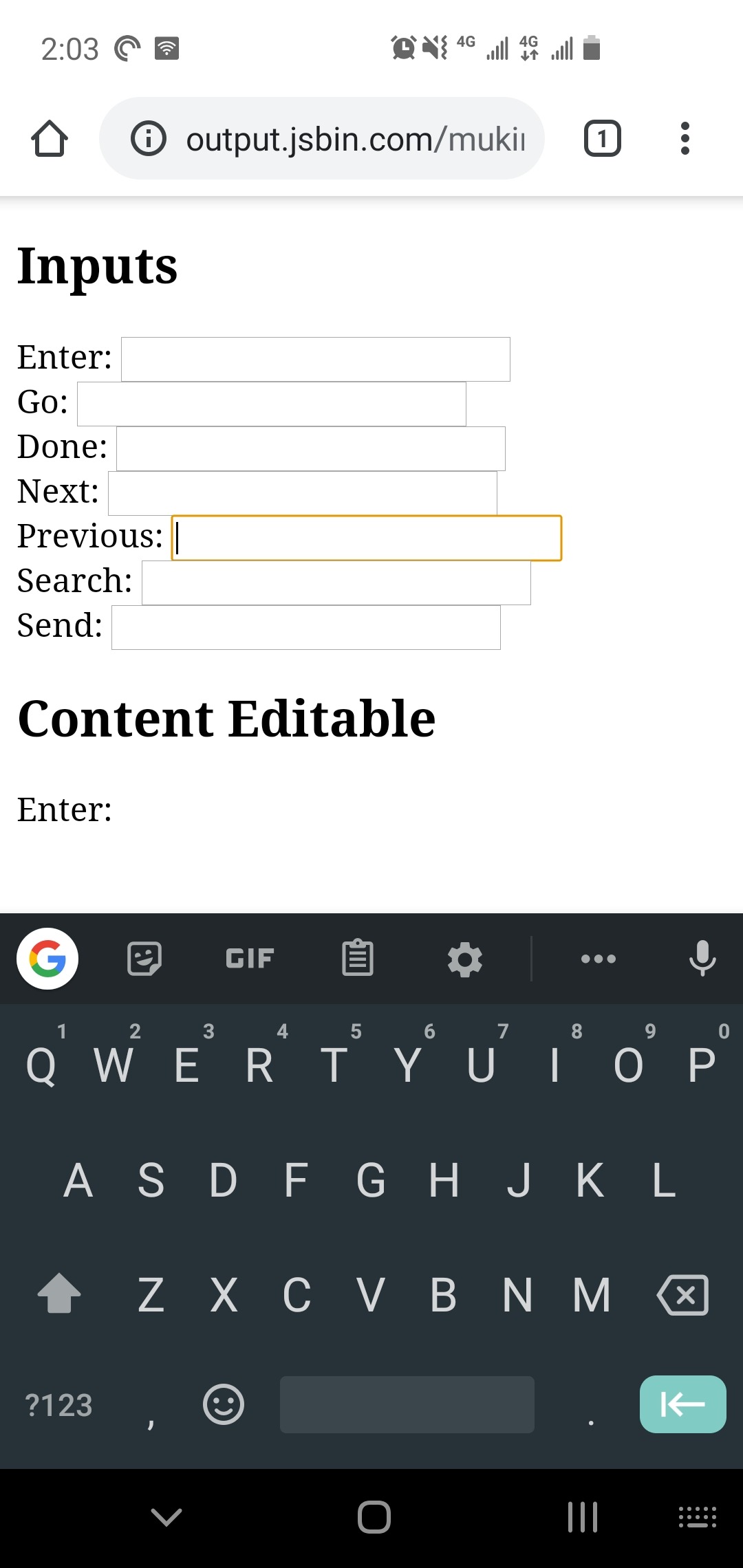Open Chrome three-dot overflow menu
This screenshot has width=743, height=1568.
[x=685, y=138]
